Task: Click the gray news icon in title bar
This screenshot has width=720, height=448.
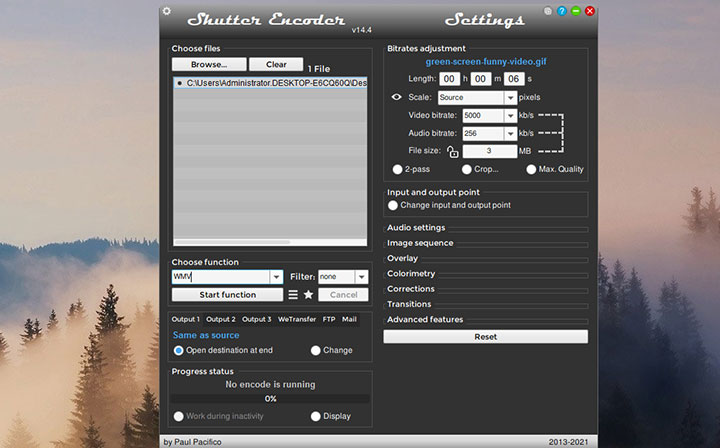Action: click(548, 11)
